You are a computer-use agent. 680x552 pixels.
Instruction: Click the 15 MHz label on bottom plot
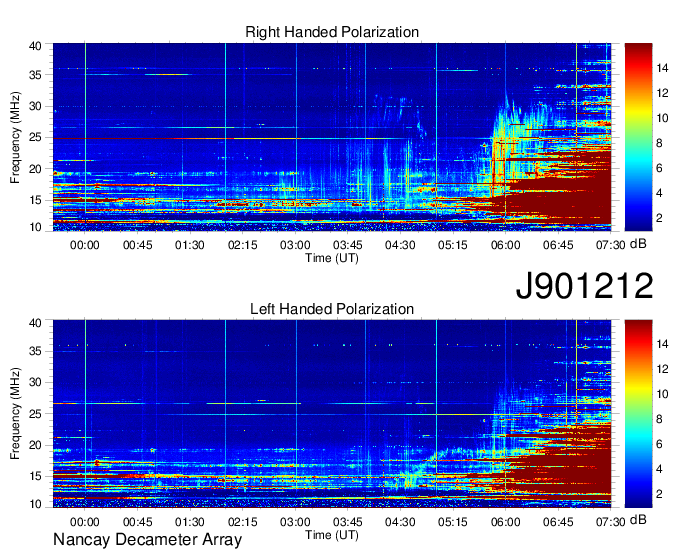click(35, 477)
